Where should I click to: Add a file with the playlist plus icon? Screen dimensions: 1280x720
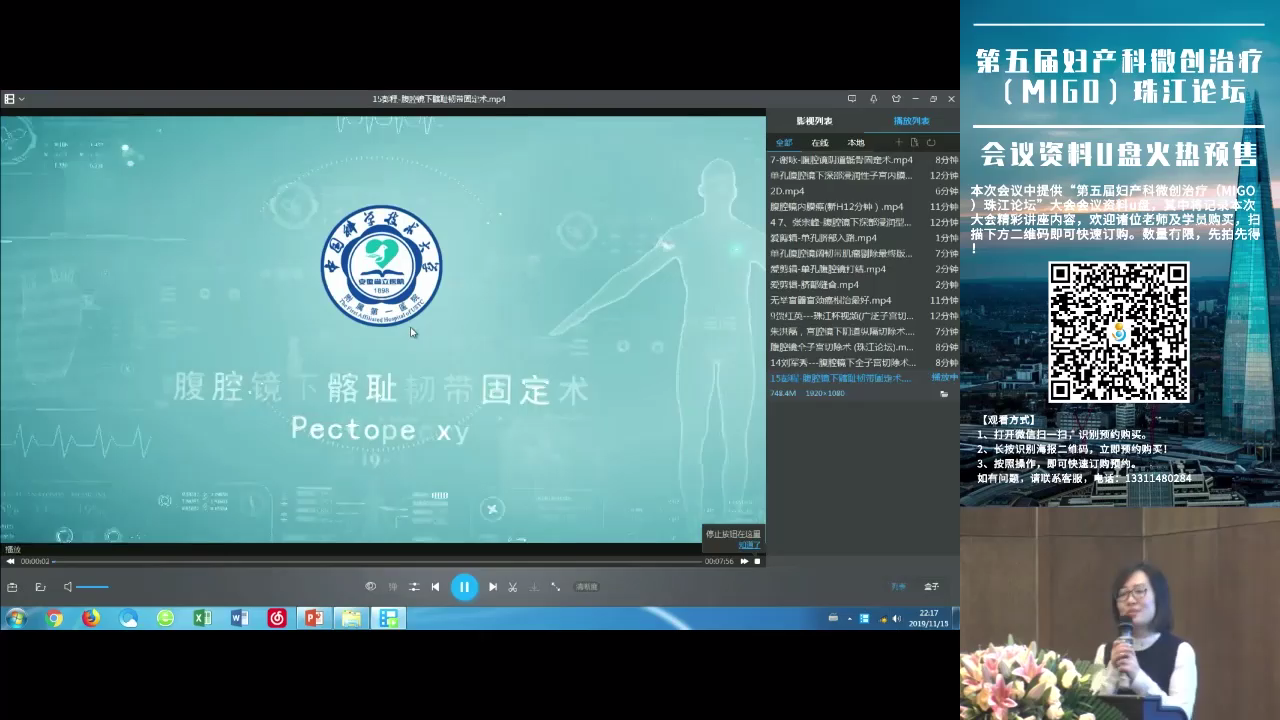898,143
